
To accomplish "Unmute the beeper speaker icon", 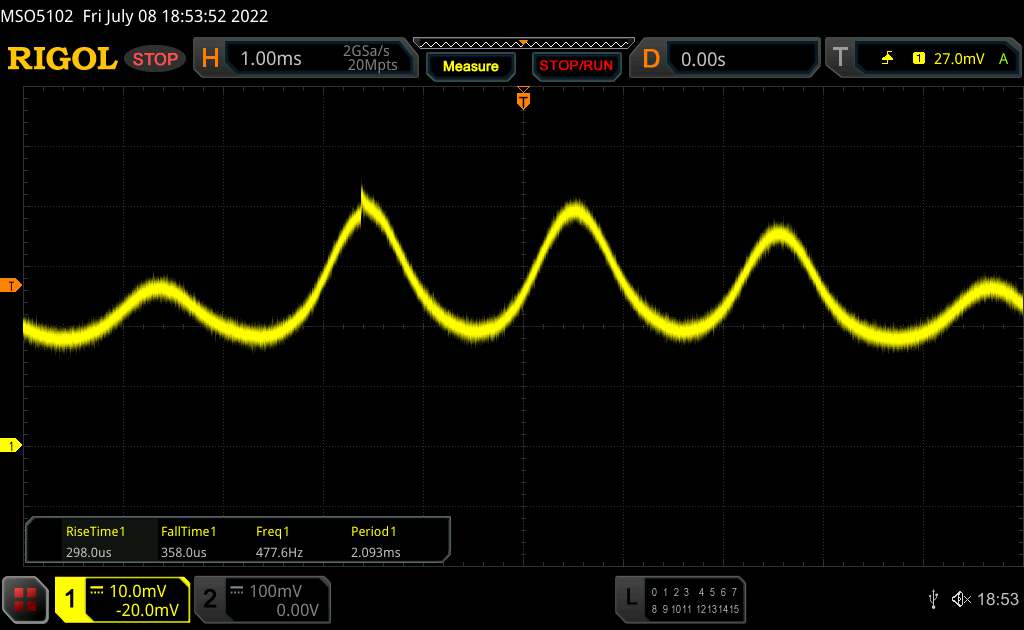I will point(961,598).
